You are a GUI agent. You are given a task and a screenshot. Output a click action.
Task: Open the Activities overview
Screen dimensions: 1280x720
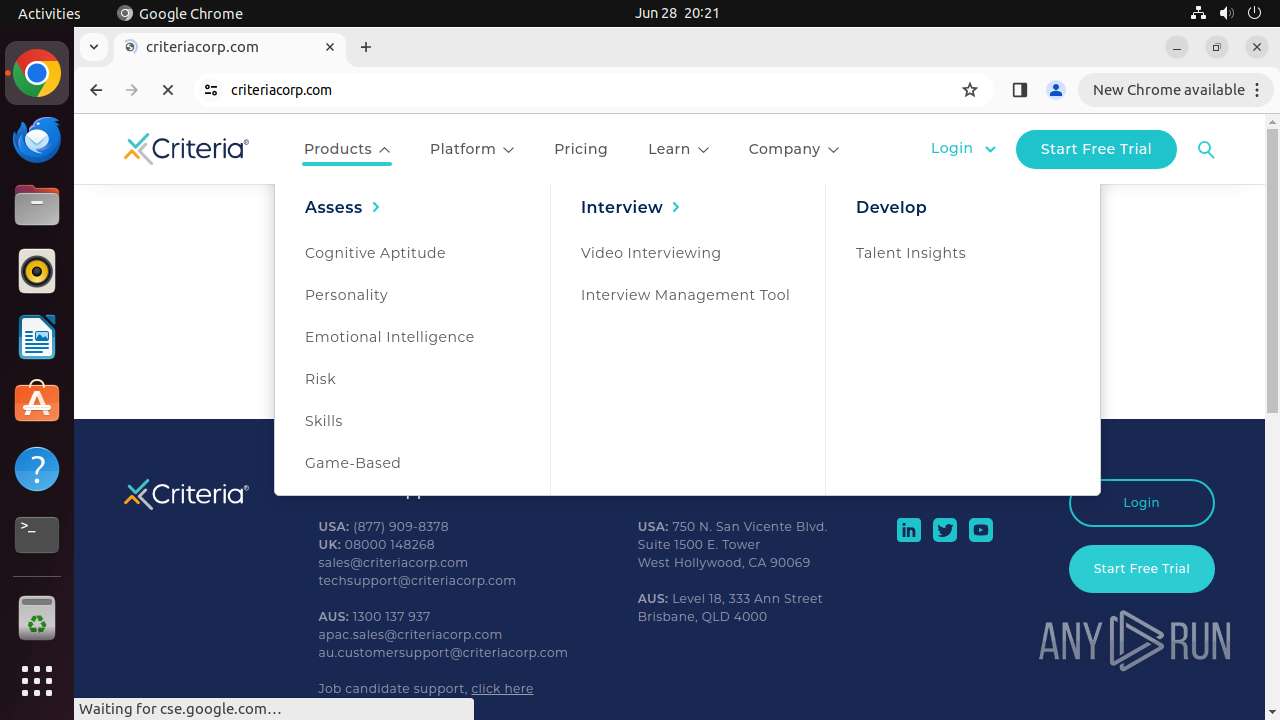[x=49, y=13]
